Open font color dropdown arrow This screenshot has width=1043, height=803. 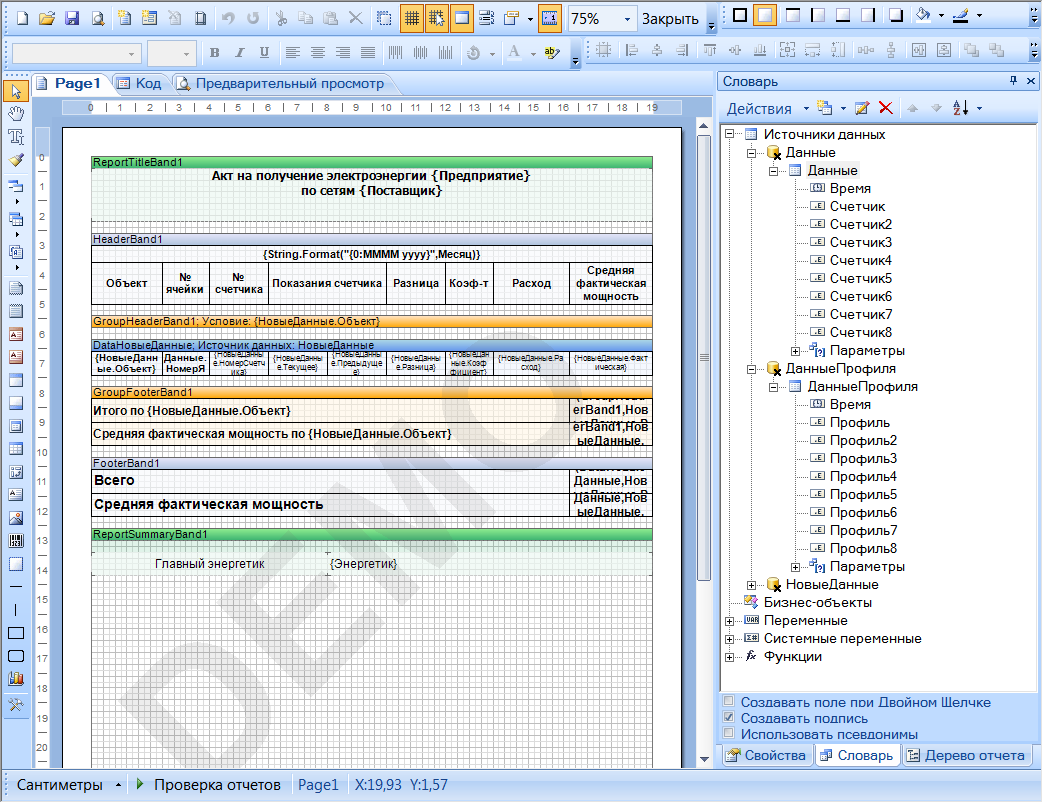(533, 53)
